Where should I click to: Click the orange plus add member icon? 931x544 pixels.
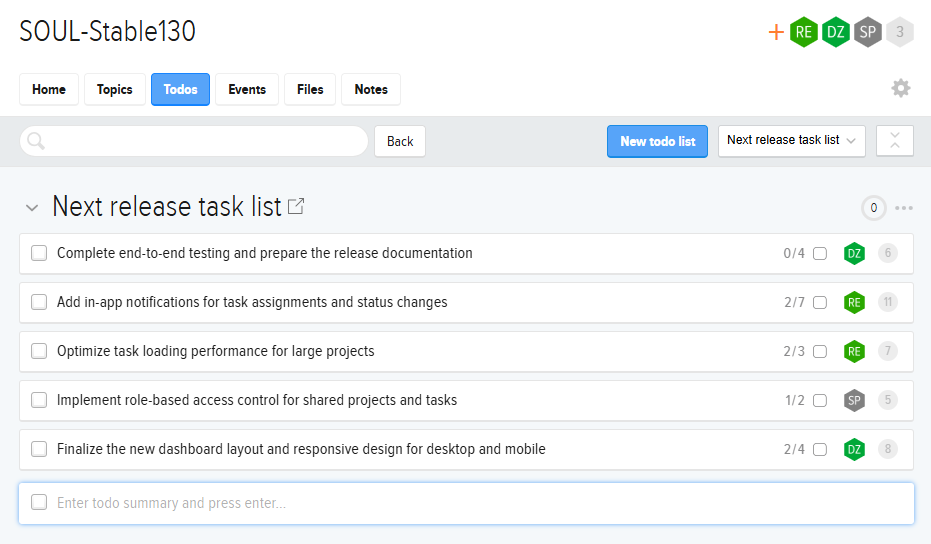tap(776, 33)
